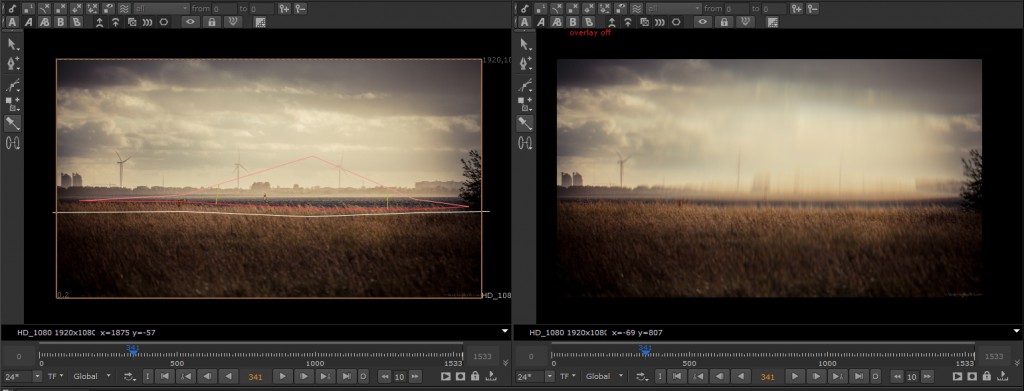
Task: Toggle the lock button in right viewer toolbar
Action: pyautogui.click(x=724, y=22)
